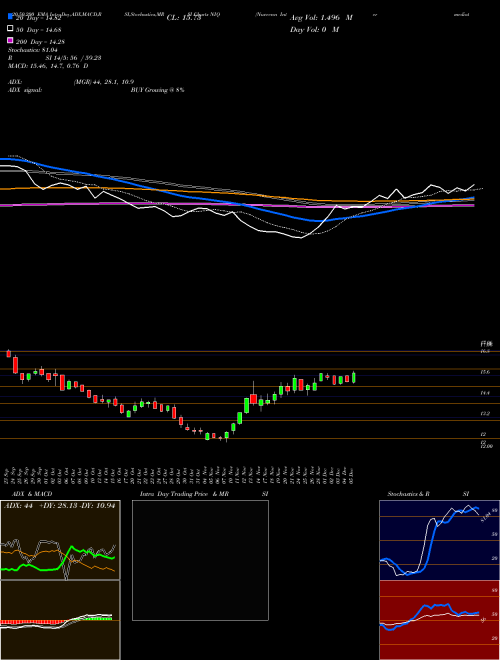
Task: Open the ADX line chart panel
Action: pyautogui.click(x=60, y=540)
